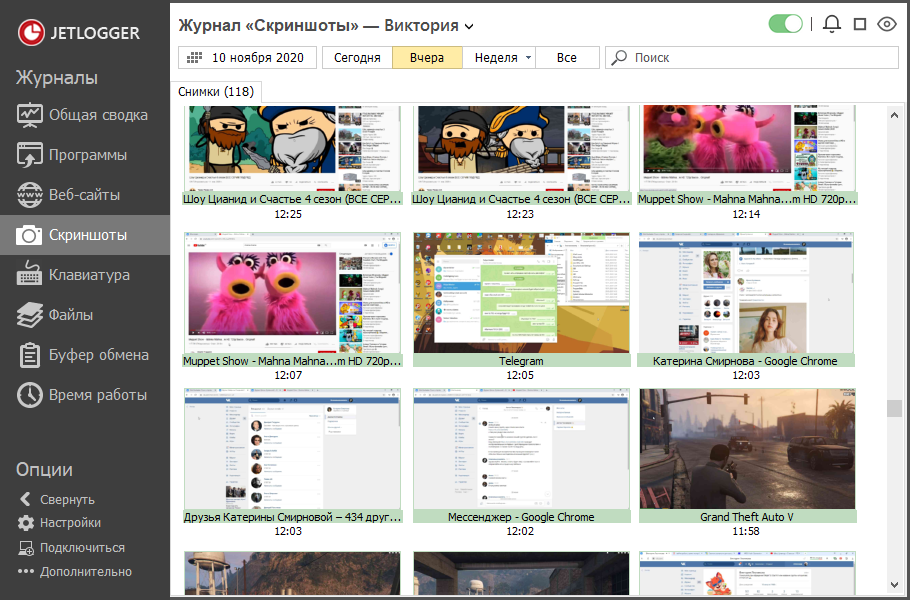Screen dimensions: 910x600
Task: Open the Клавиатура journal
Action: [x=85, y=274]
